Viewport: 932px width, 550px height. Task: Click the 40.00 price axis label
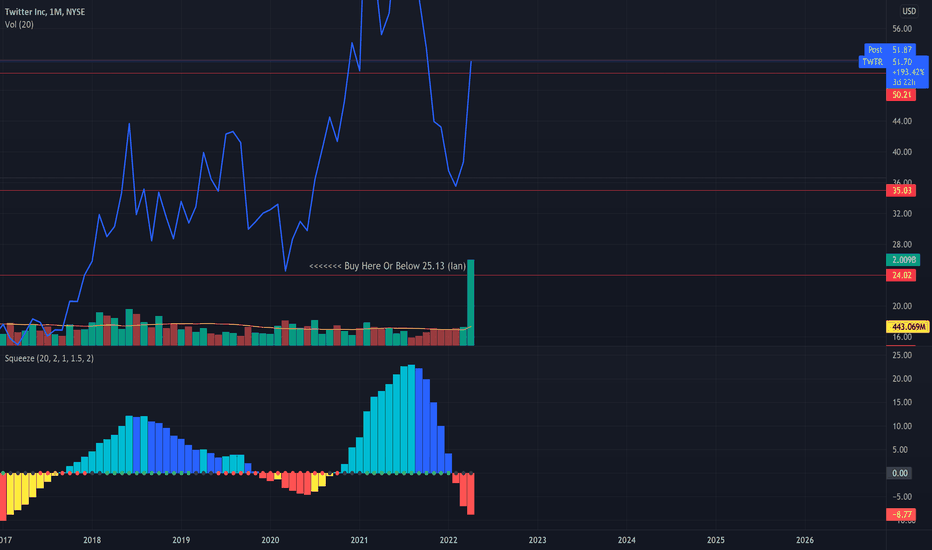(x=902, y=152)
